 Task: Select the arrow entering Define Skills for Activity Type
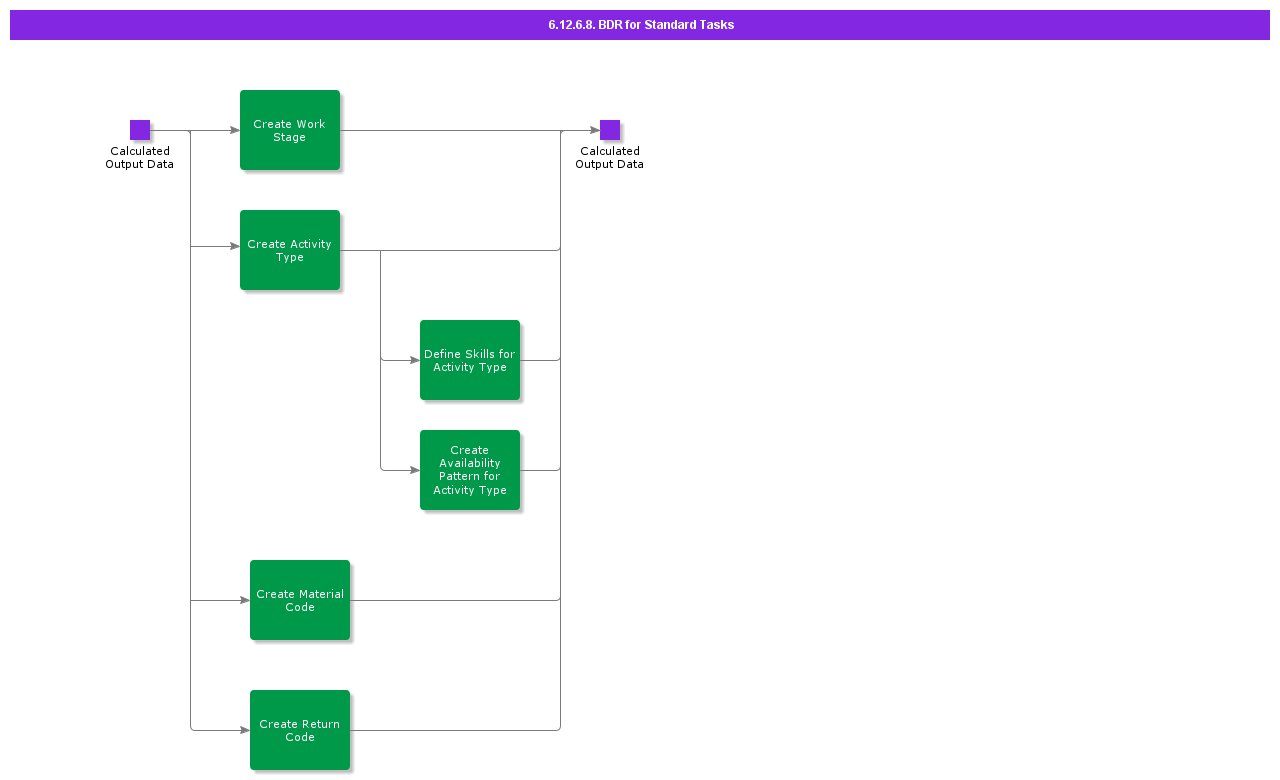[400, 358]
